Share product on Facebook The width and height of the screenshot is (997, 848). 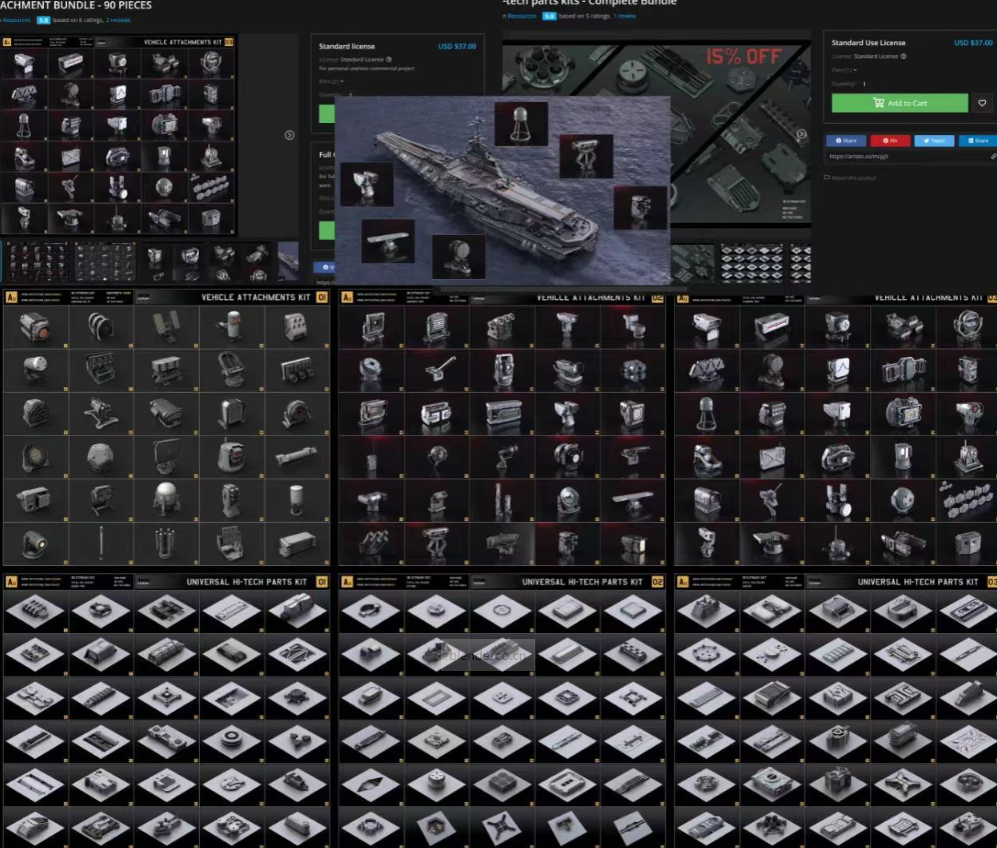846,140
